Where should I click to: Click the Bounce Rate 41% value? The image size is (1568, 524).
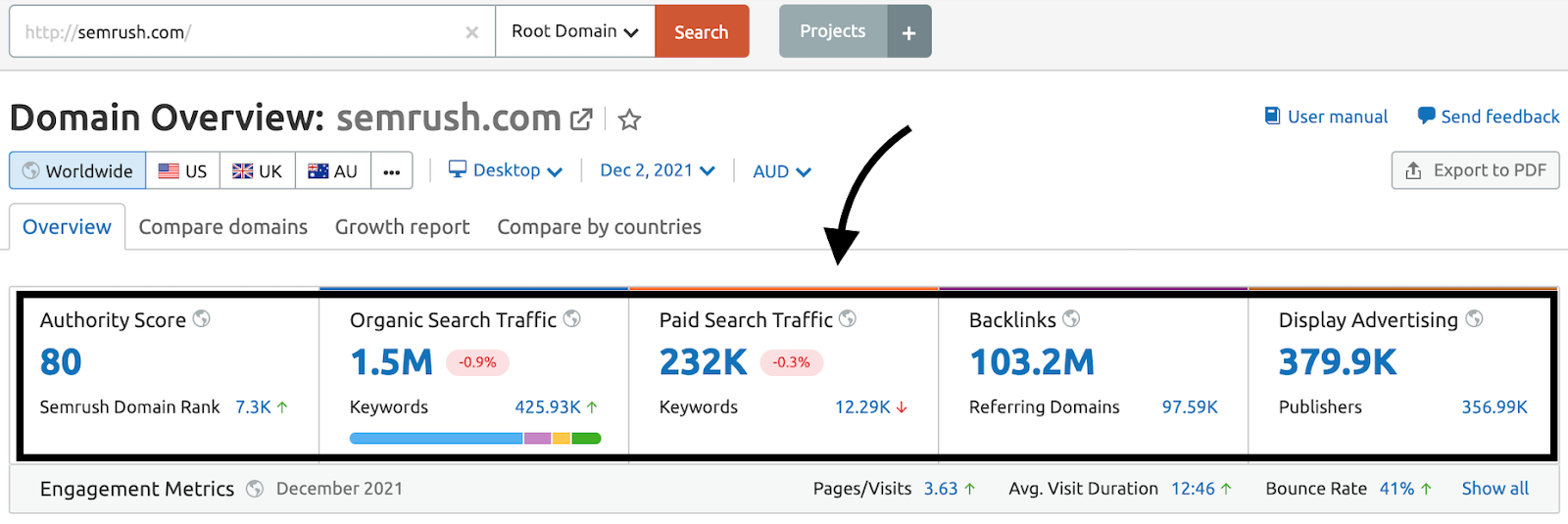pyautogui.click(x=1396, y=488)
